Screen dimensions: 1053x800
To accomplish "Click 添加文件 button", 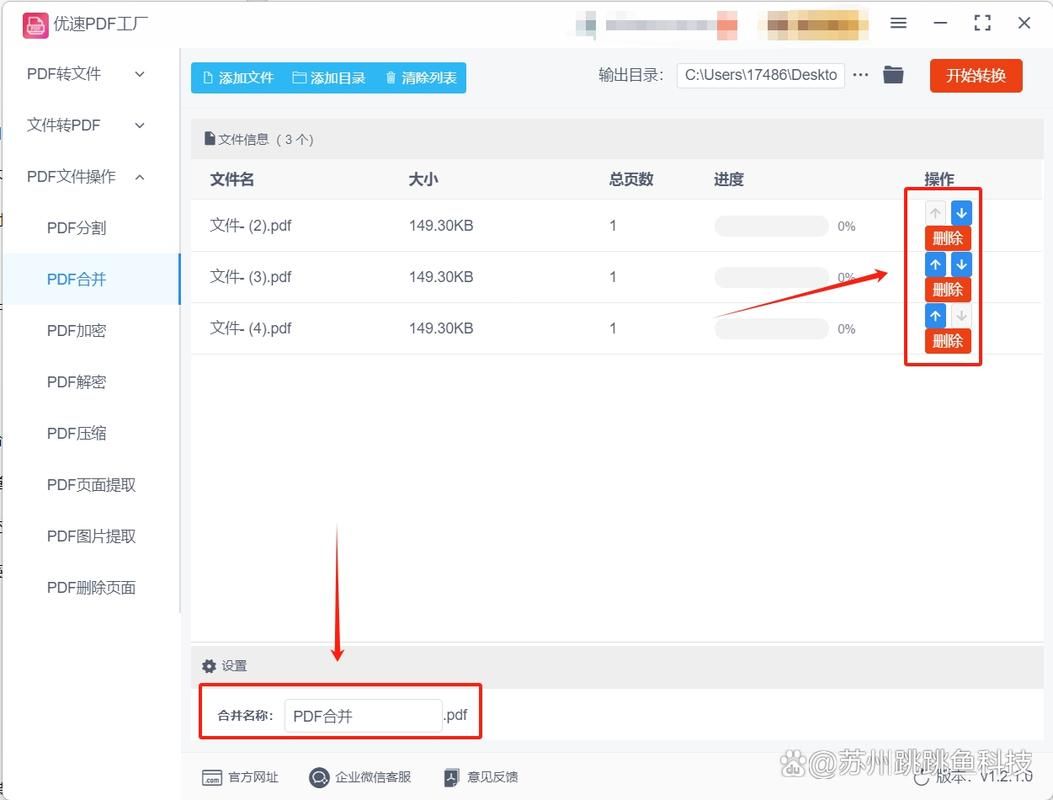I will pos(238,78).
